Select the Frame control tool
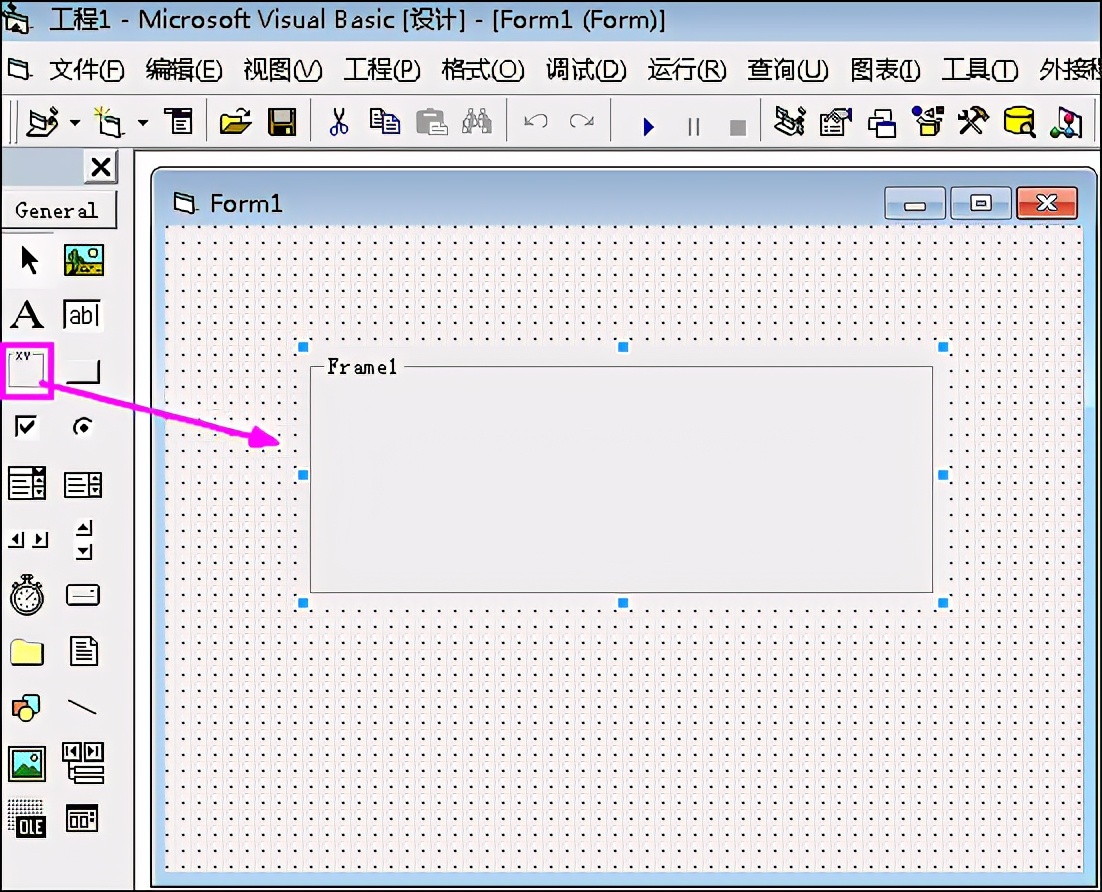The height and width of the screenshot is (892, 1102). pyautogui.click(x=27, y=370)
